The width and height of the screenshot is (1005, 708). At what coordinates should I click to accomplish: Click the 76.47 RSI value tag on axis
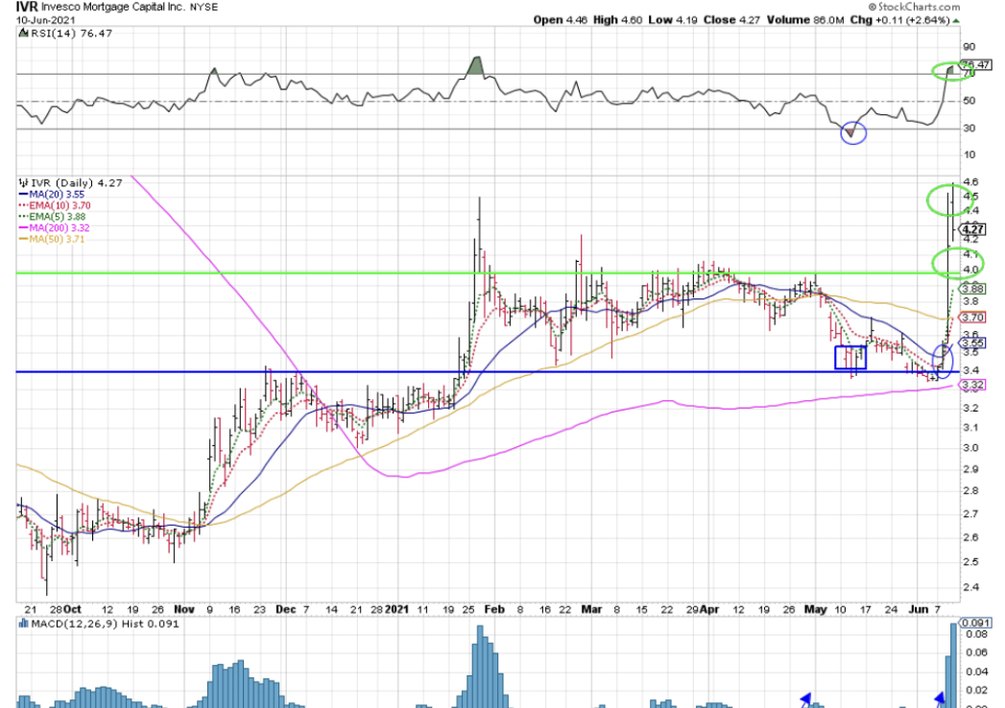pyautogui.click(x=976, y=65)
